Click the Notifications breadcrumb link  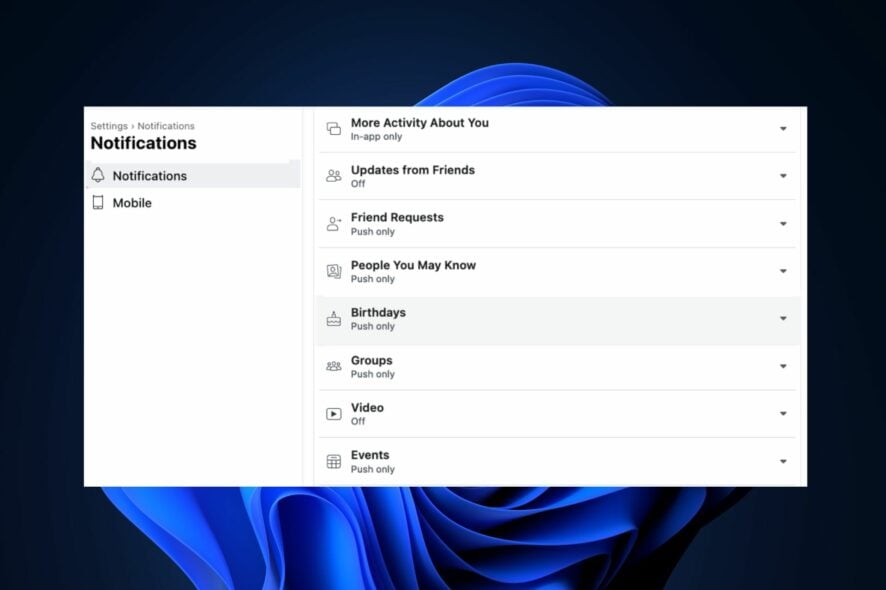tap(166, 126)
